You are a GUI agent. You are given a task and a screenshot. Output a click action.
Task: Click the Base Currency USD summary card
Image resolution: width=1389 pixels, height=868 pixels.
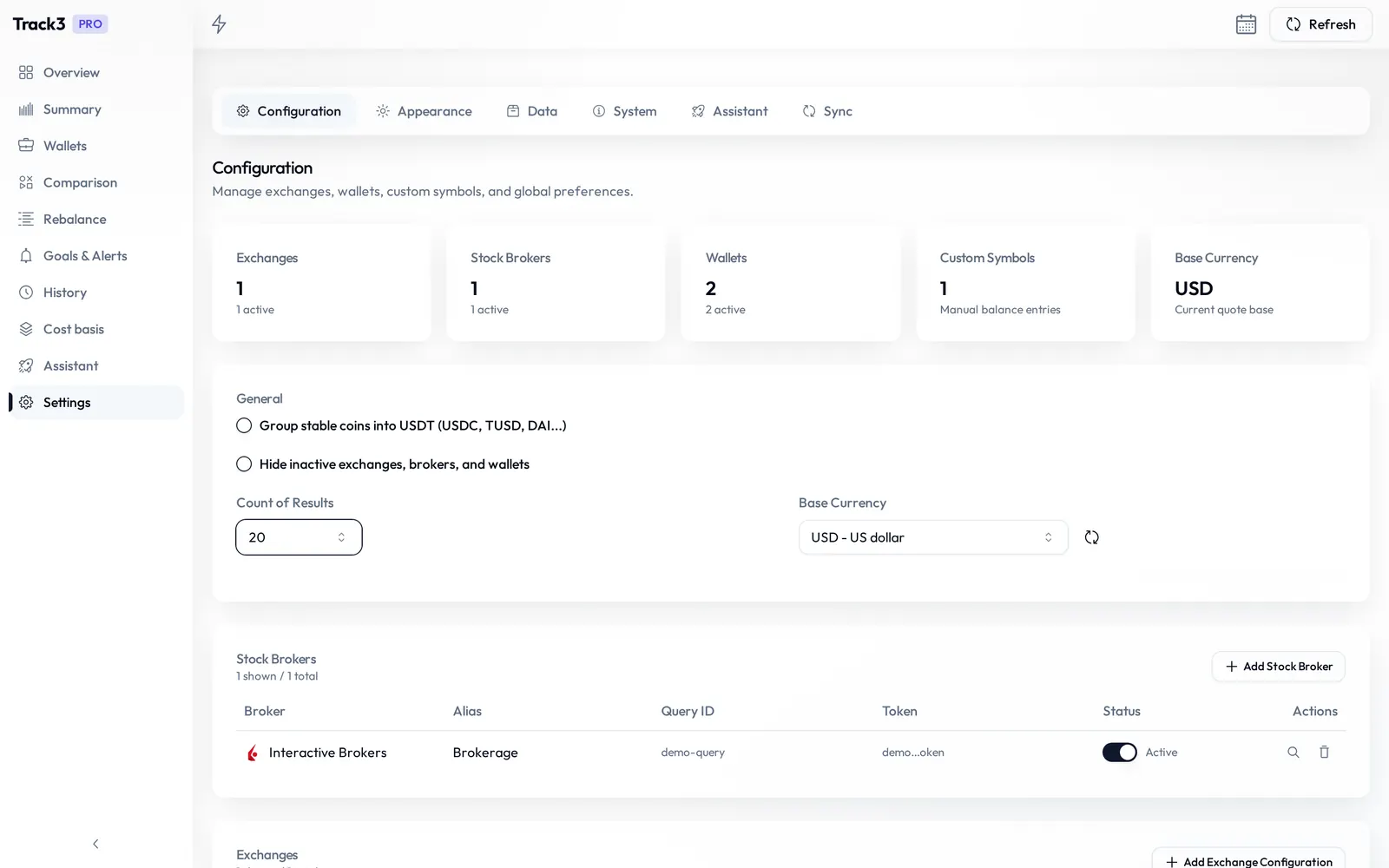coord(1260,283)
